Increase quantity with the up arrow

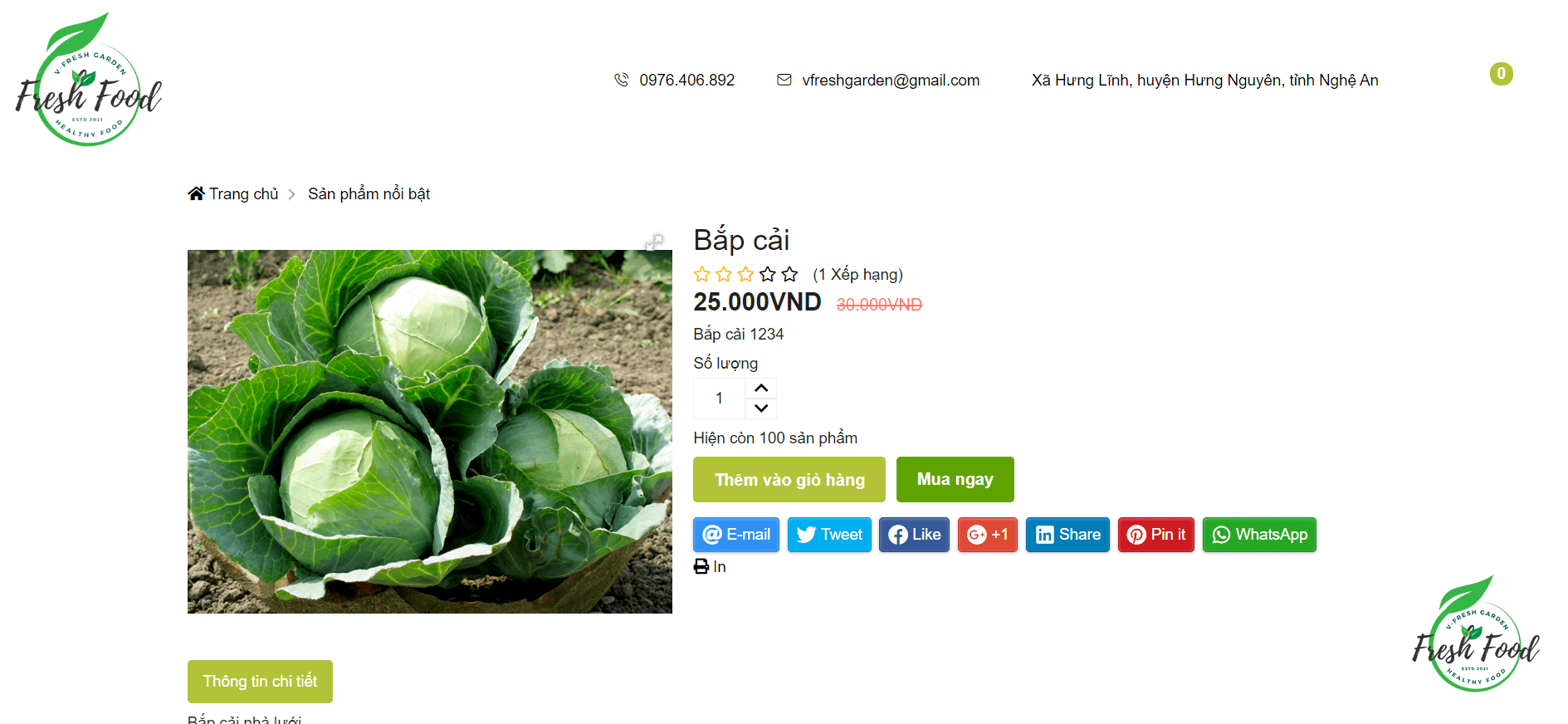coord(761,389)
